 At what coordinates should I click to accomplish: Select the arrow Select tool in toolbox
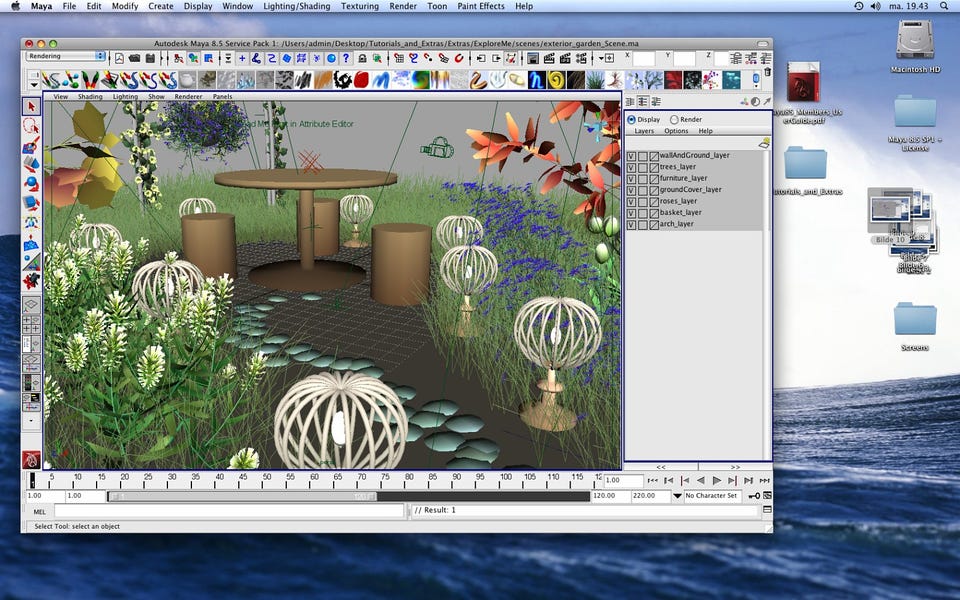(31, 106)
